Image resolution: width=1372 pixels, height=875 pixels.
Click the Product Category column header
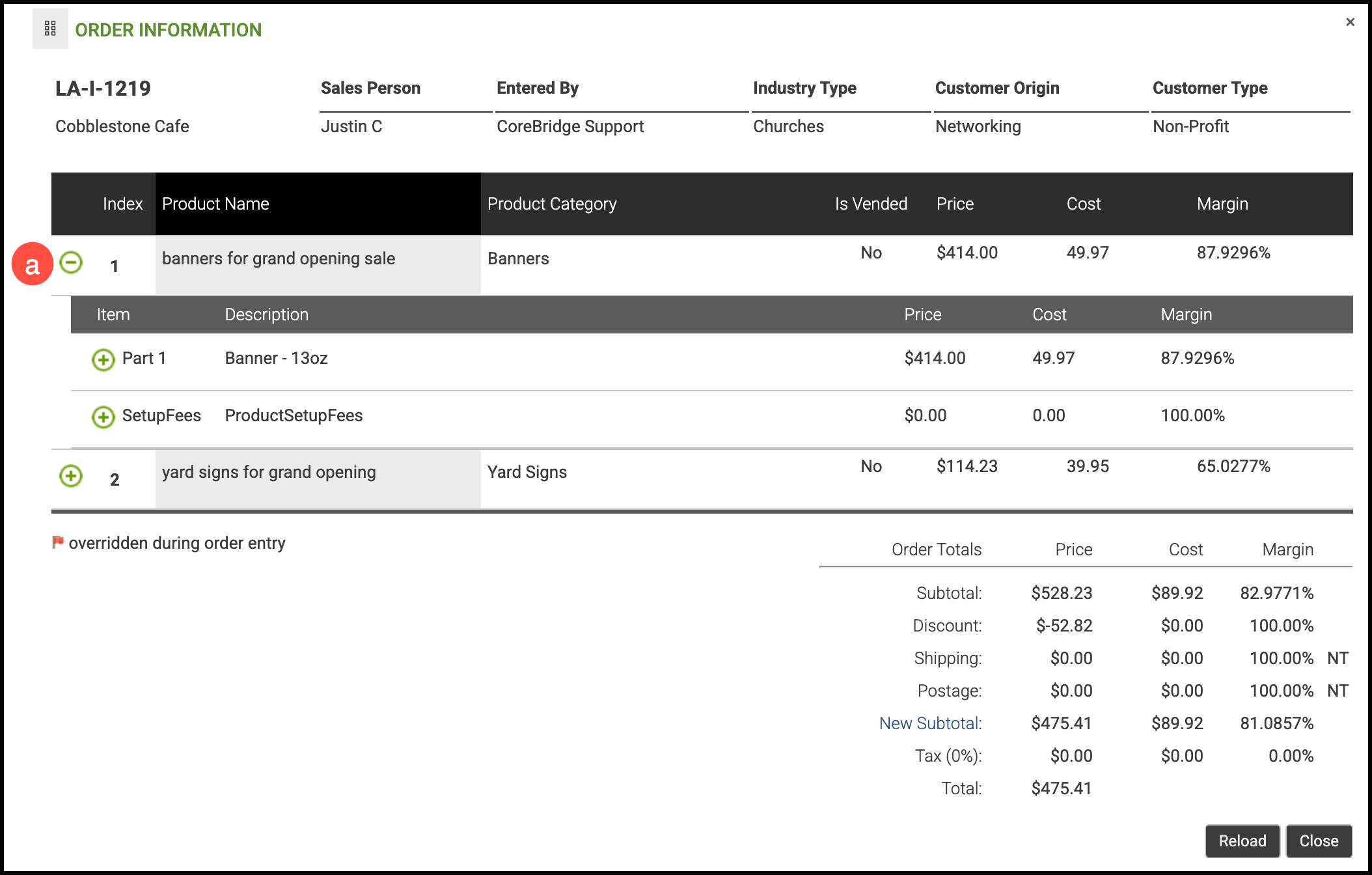tap(551, 204)
